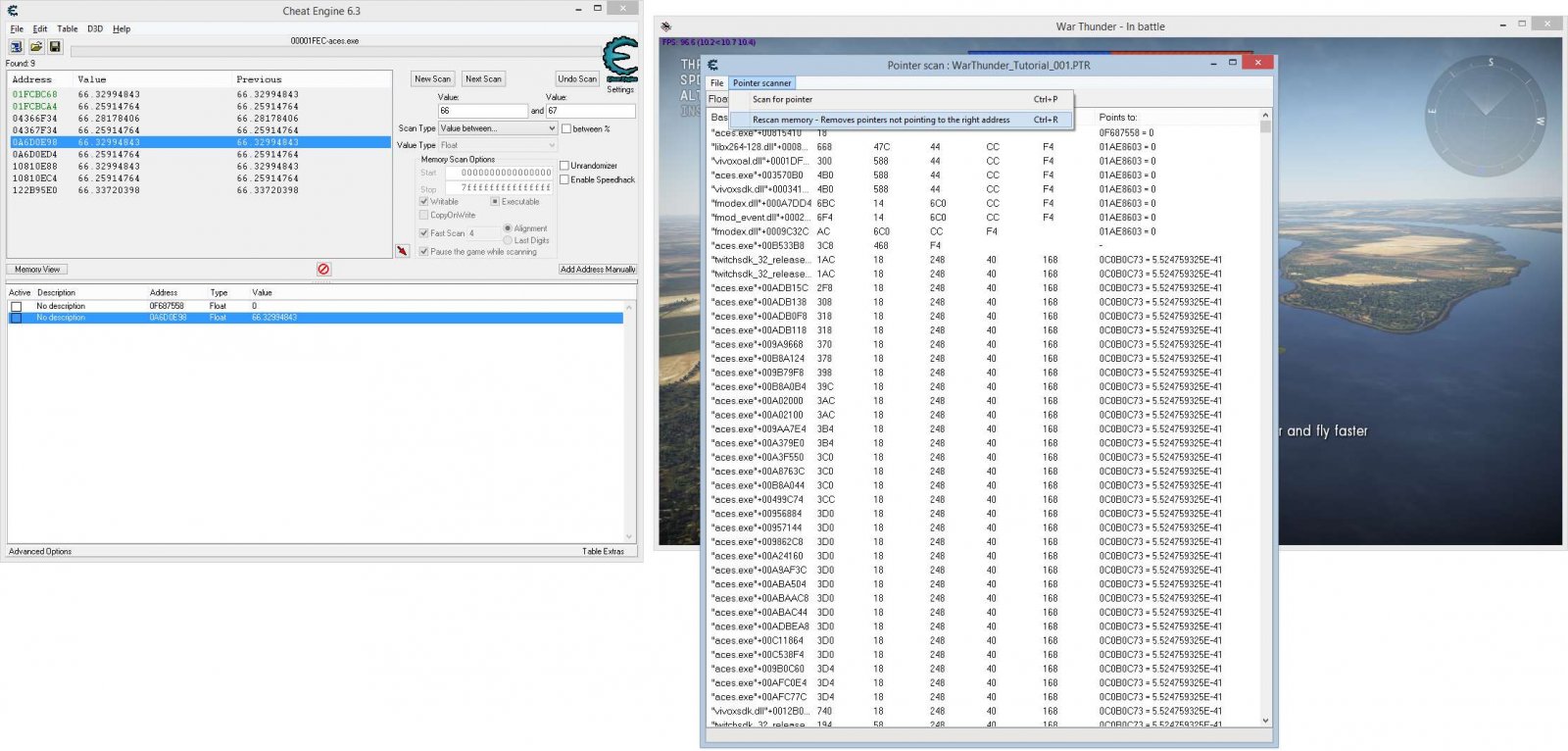Select found address 01FCBC68

[x=199, y=94]
